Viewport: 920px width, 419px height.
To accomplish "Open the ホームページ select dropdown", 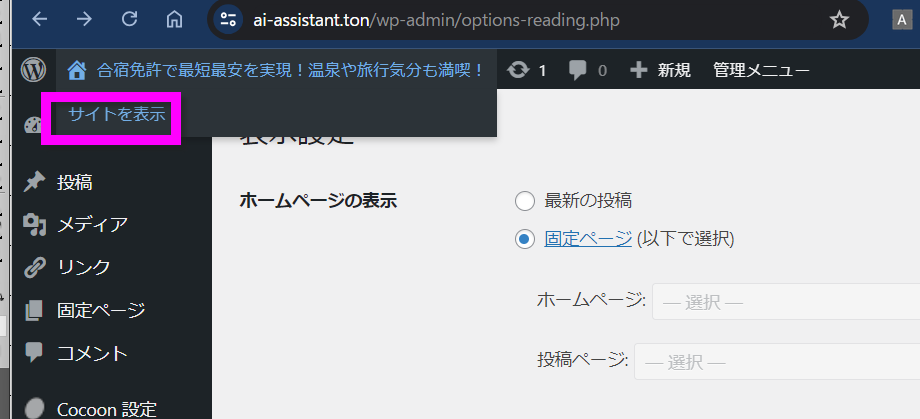I will (785, 301).
